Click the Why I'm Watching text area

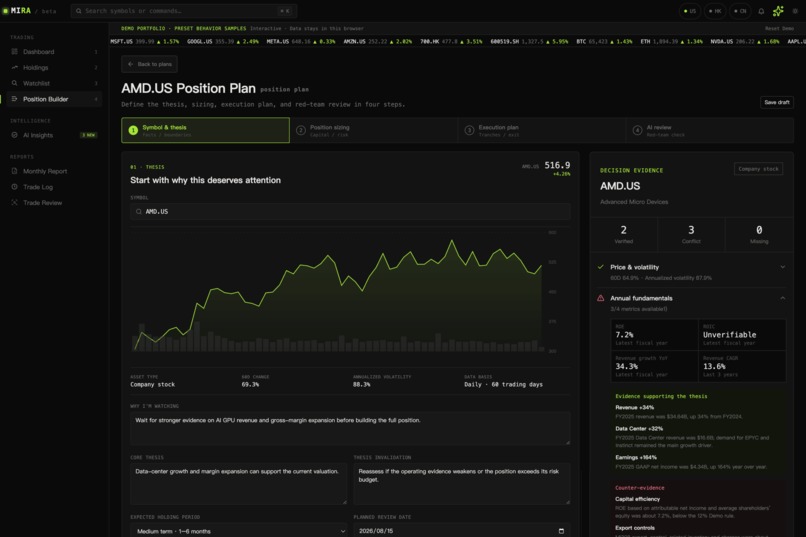click(x=350, y=428)
